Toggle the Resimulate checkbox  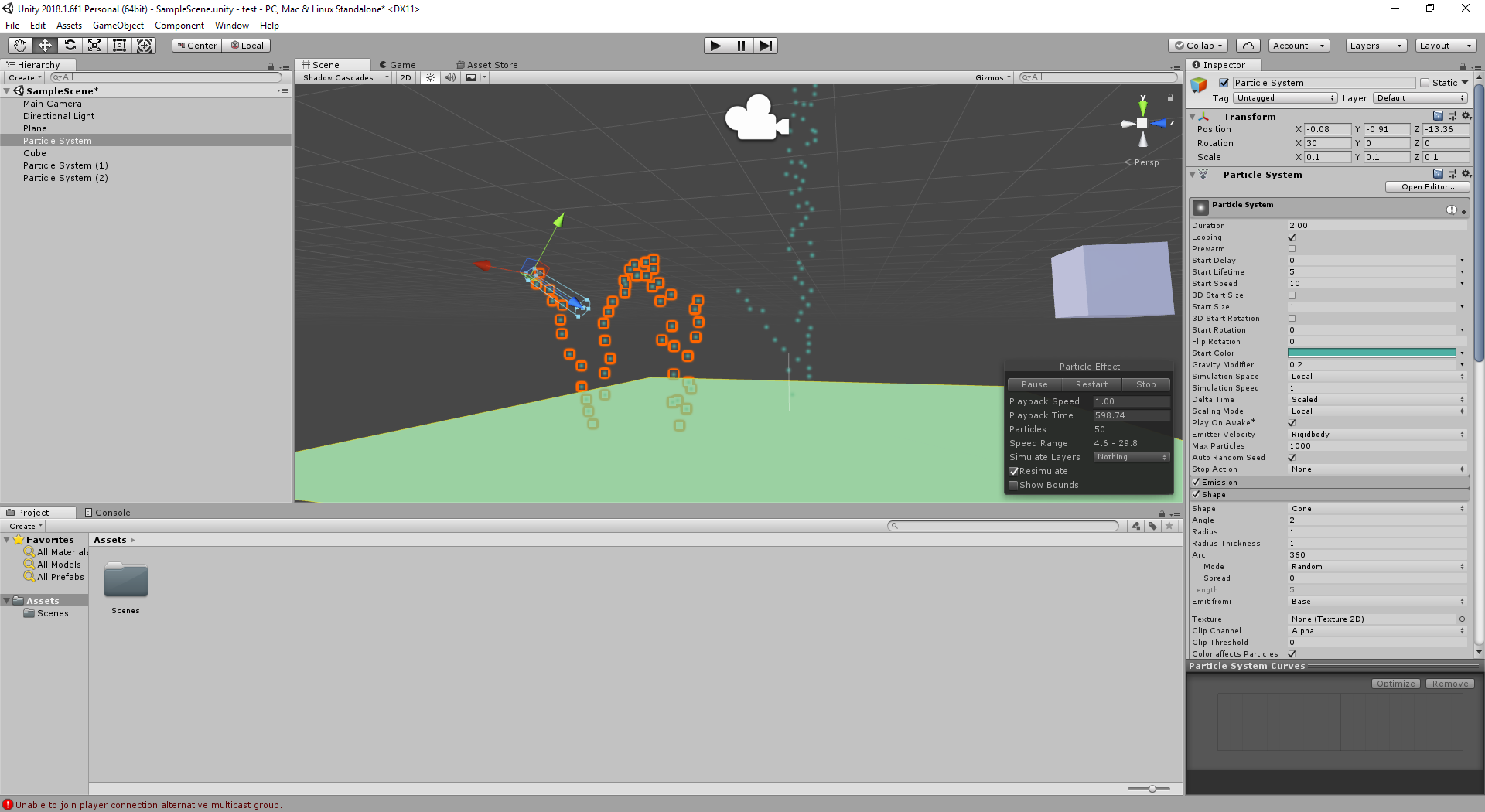[1013, 471]
